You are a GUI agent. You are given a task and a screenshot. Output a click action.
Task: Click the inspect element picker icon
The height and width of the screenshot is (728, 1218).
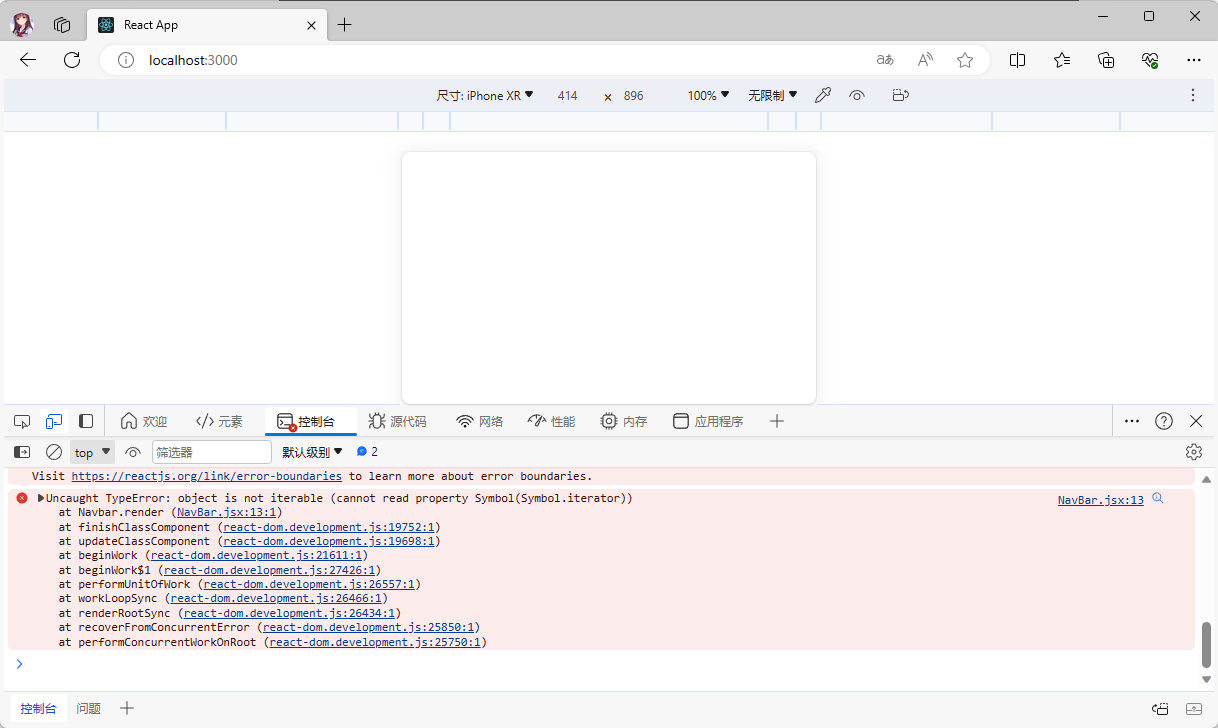(22, 421)
